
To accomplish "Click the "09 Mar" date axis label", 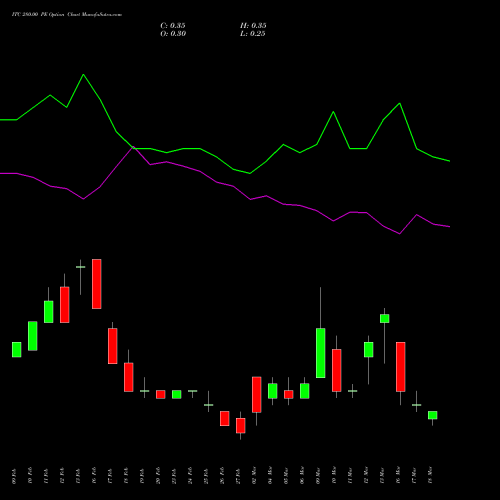I will pos(318,475).
